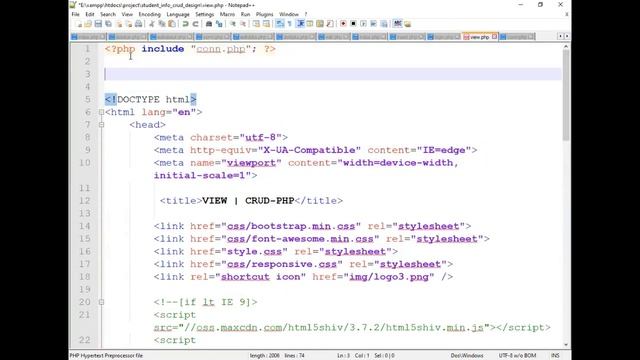Click the Open file toolbar icon
The width and height of the screenshot is (640, 360).
tap(88, 24)
